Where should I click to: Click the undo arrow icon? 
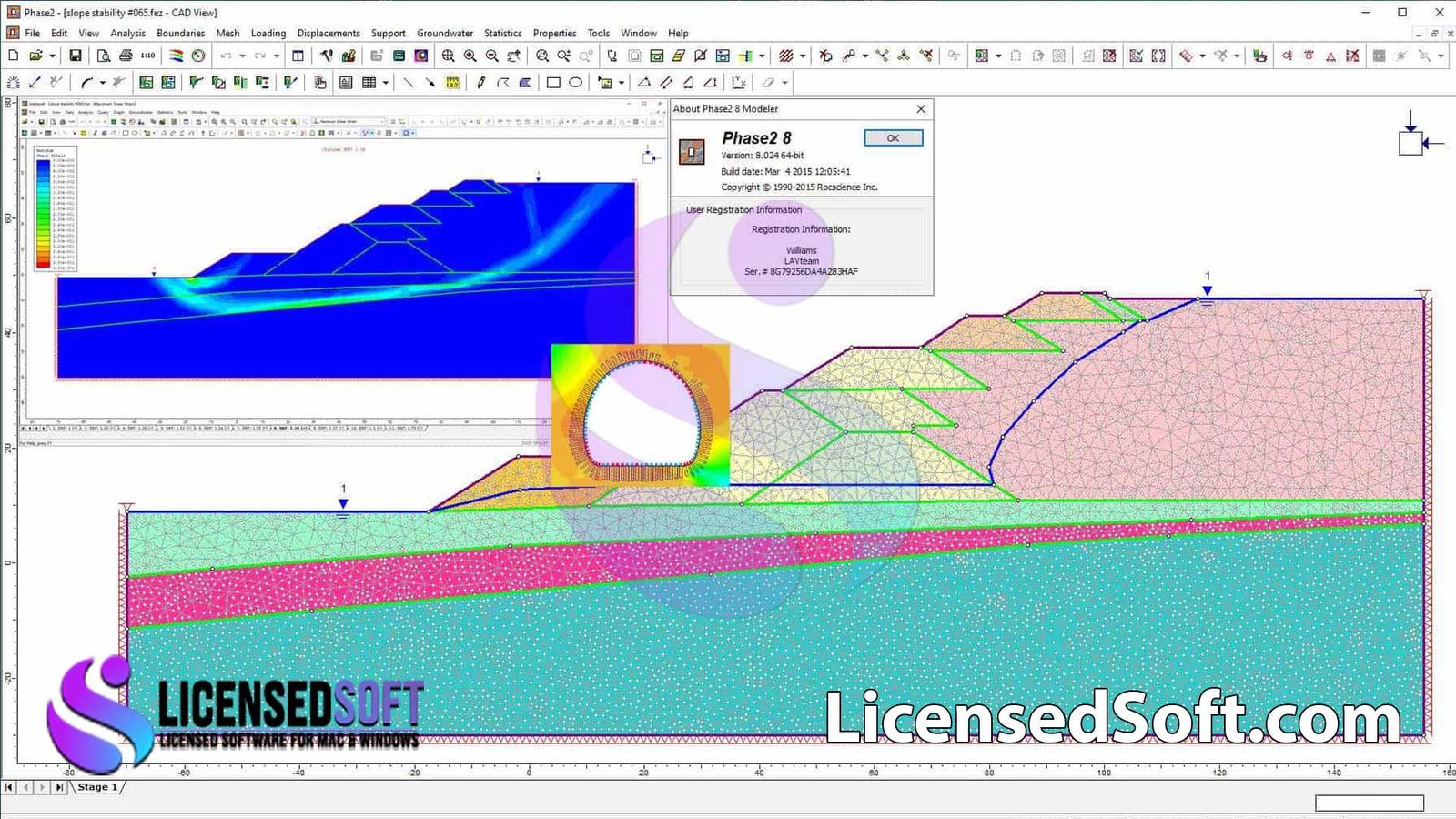(226, 56)
